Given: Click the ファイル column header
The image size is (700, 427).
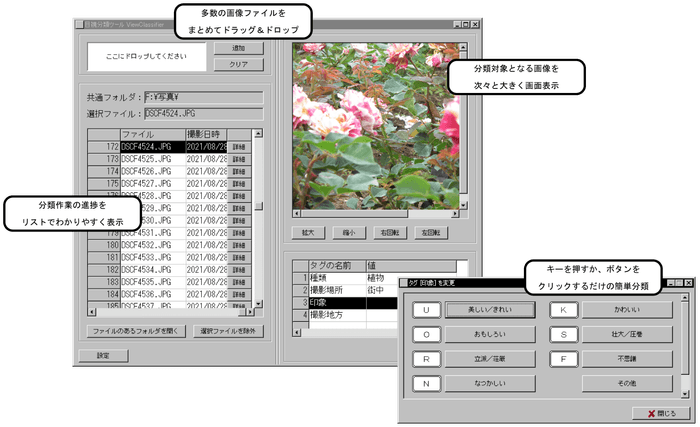Looking at the screenshot, I should (x=153, y=134).
